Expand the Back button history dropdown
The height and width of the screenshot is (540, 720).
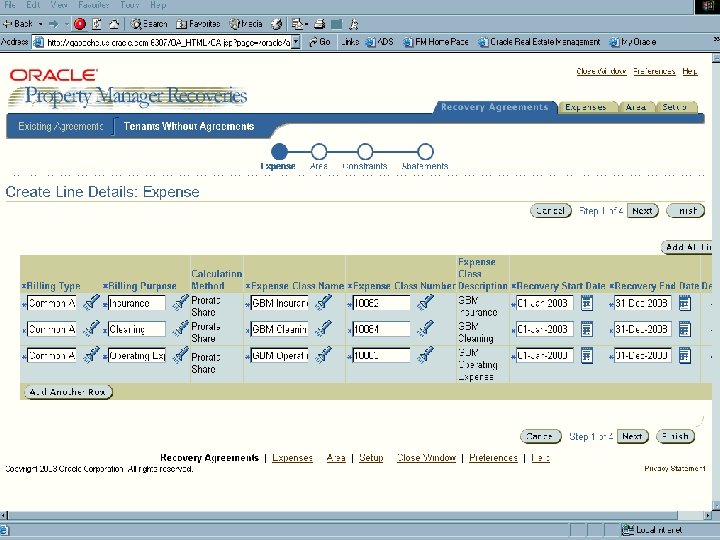40,24
